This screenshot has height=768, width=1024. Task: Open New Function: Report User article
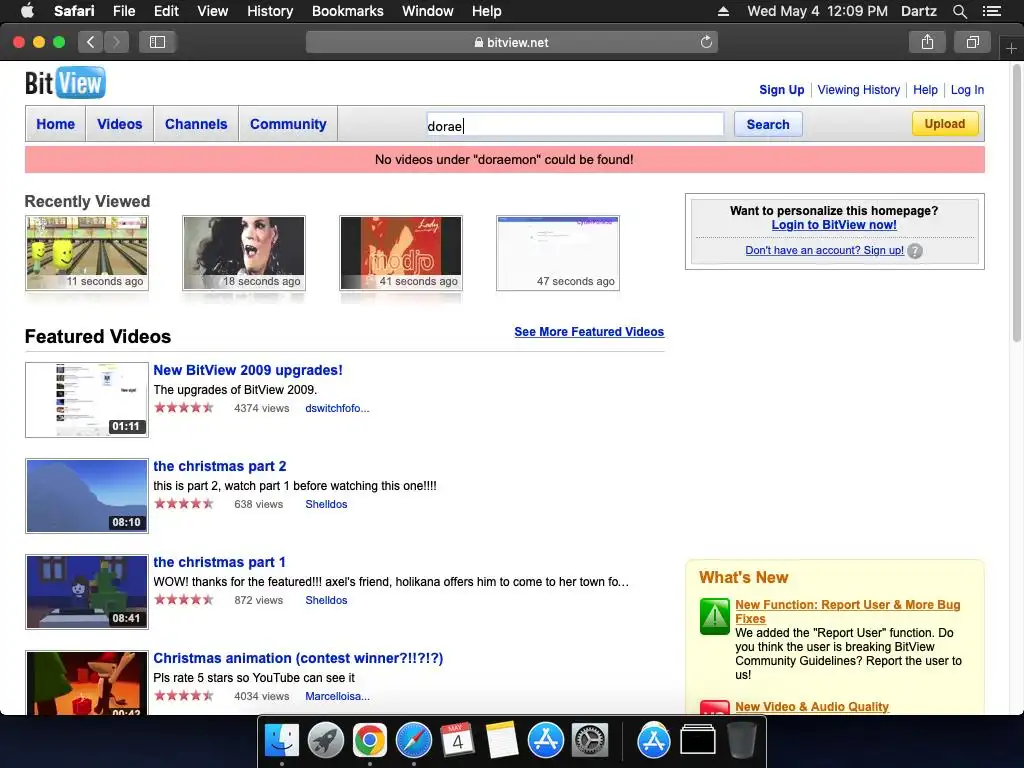pos(848,611)
